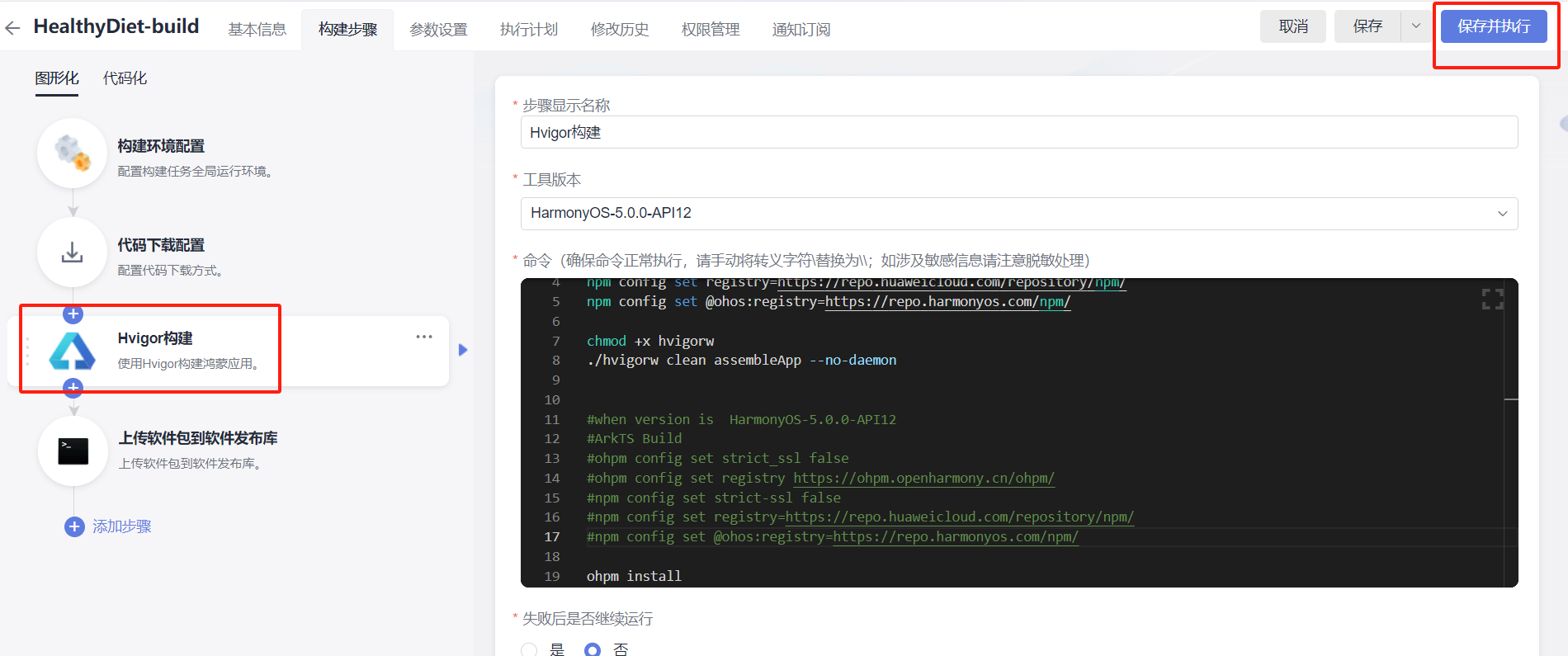Click the back arrow beside HealthyDiet-build
Viewport: 1568px width, 656px height.
pos(12,28)
